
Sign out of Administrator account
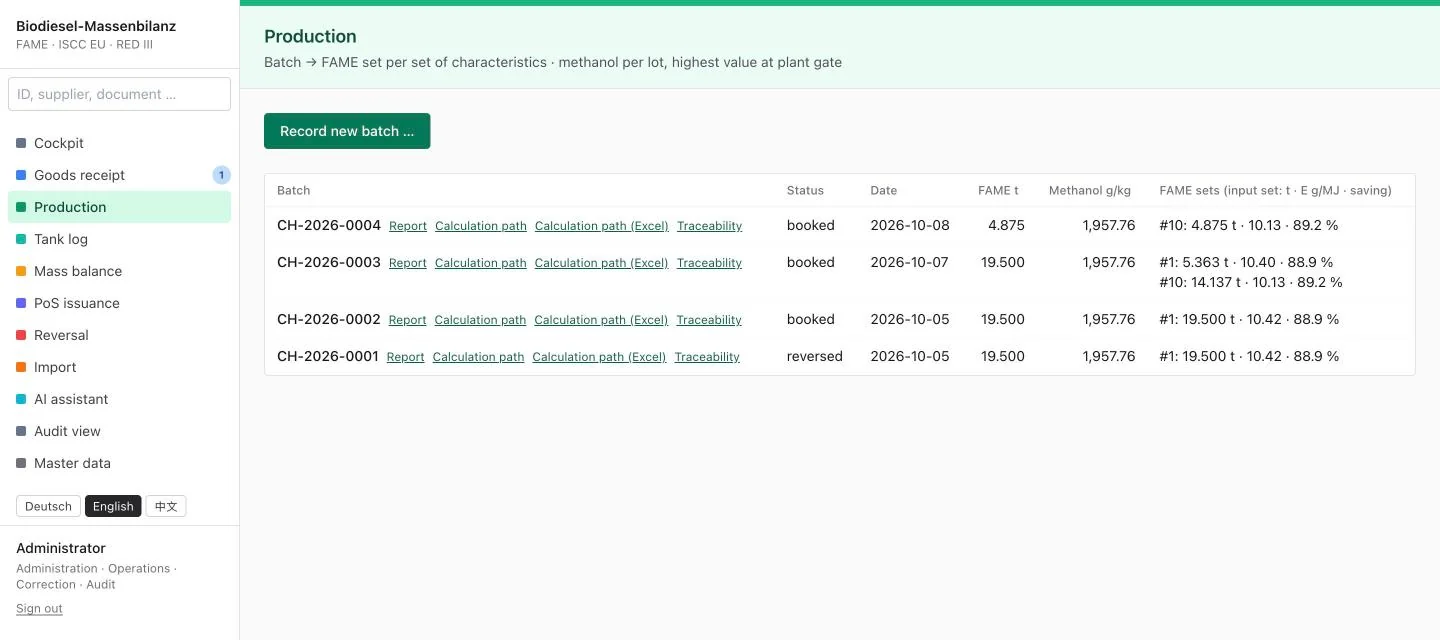[x=39, y=608]
